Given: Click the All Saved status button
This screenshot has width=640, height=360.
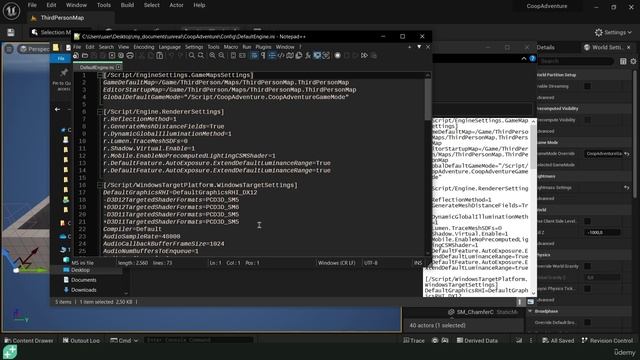Looking at the screenshot, I should click(558, 340).
